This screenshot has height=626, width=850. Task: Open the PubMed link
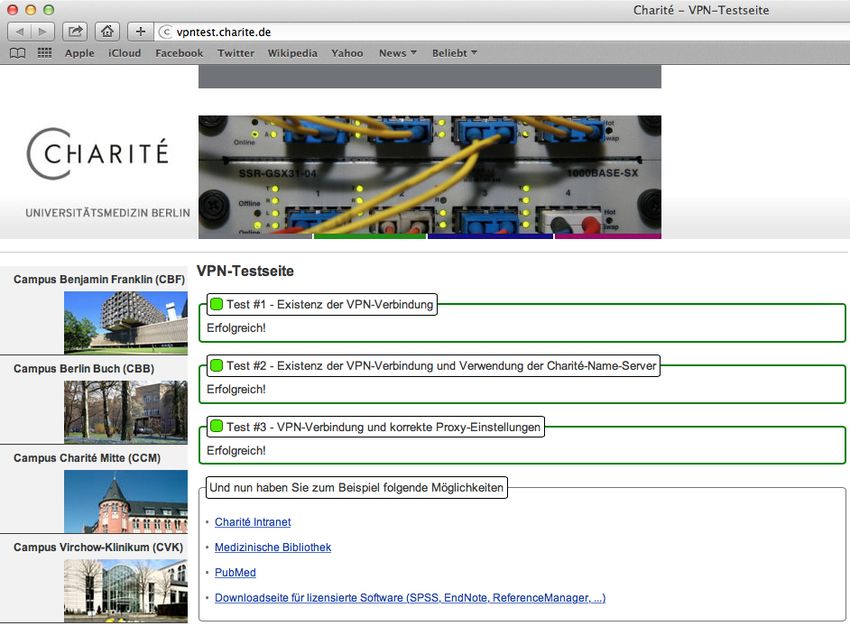[x=235, y=572]
